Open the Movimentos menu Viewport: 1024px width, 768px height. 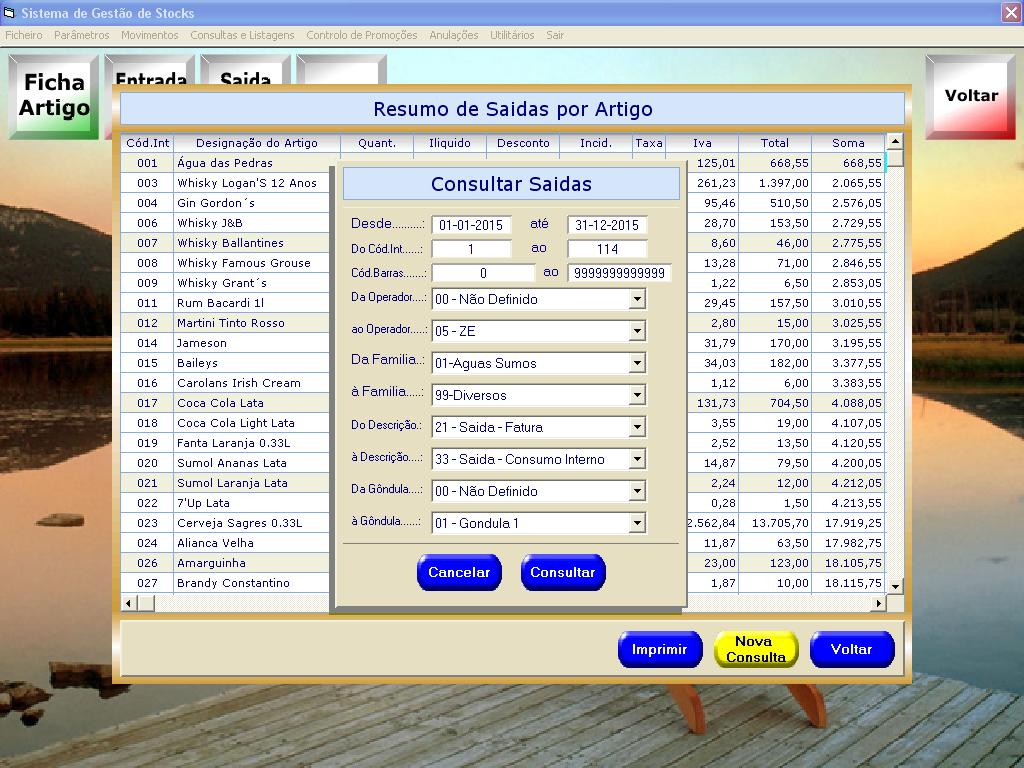[x=149, y=35]
